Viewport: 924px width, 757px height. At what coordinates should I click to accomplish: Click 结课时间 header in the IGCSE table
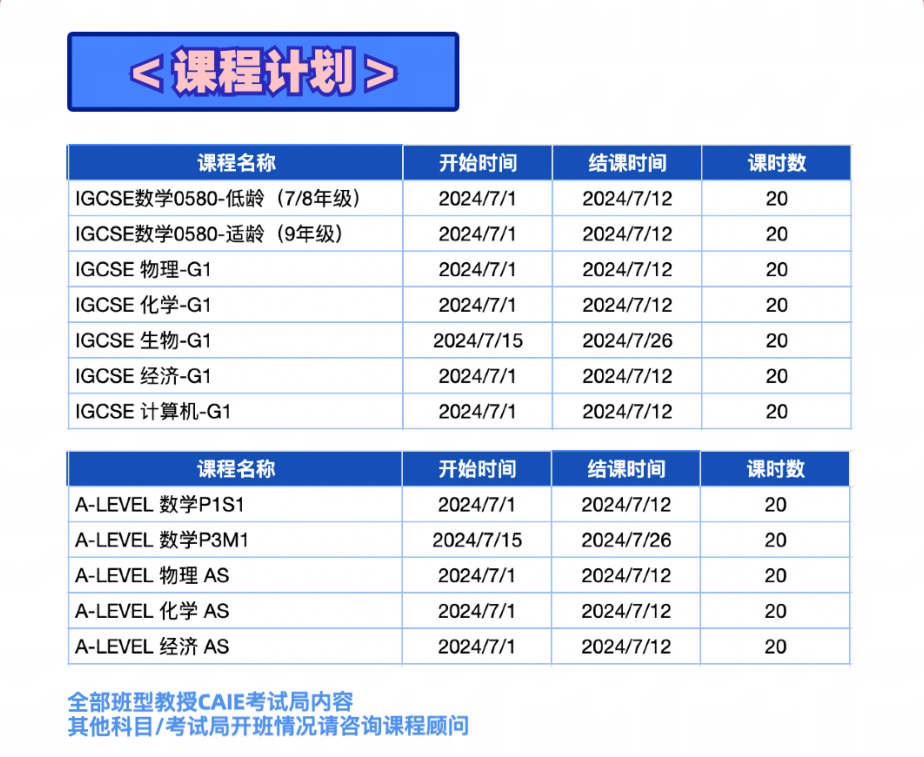pos(627,163)
